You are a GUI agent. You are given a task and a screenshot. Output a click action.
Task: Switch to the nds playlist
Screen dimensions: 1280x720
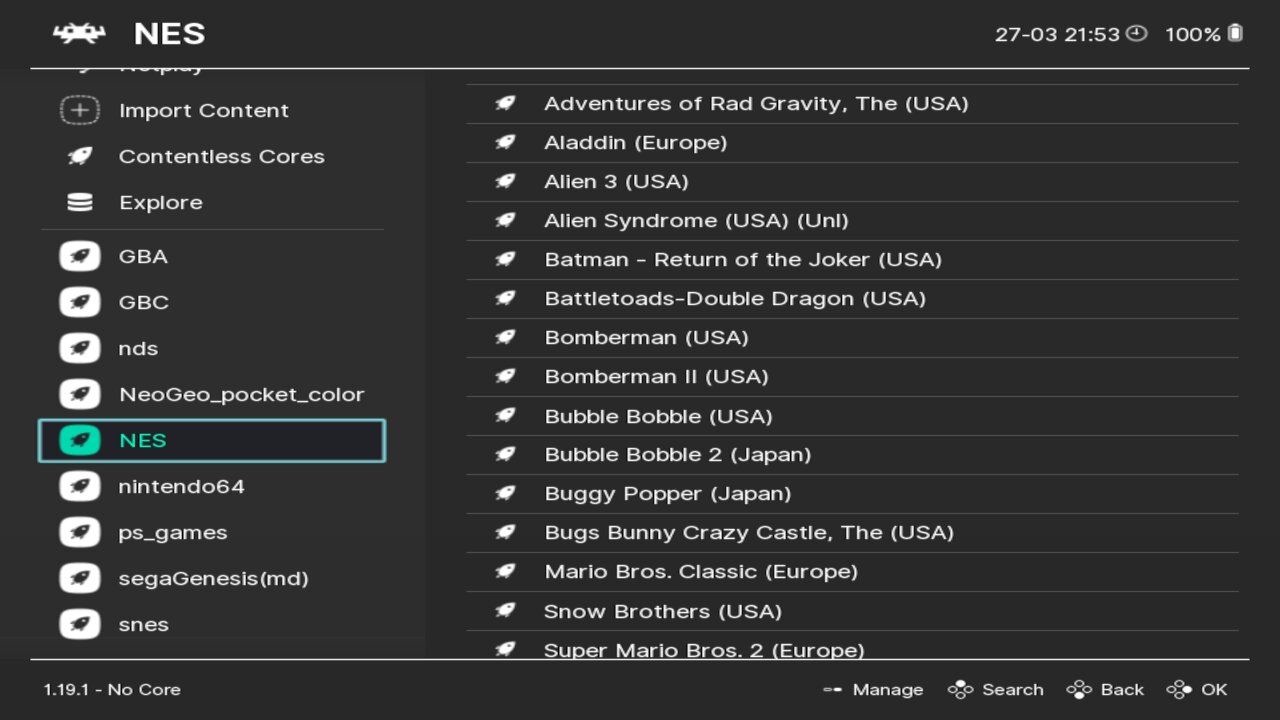tap(212, 348)
